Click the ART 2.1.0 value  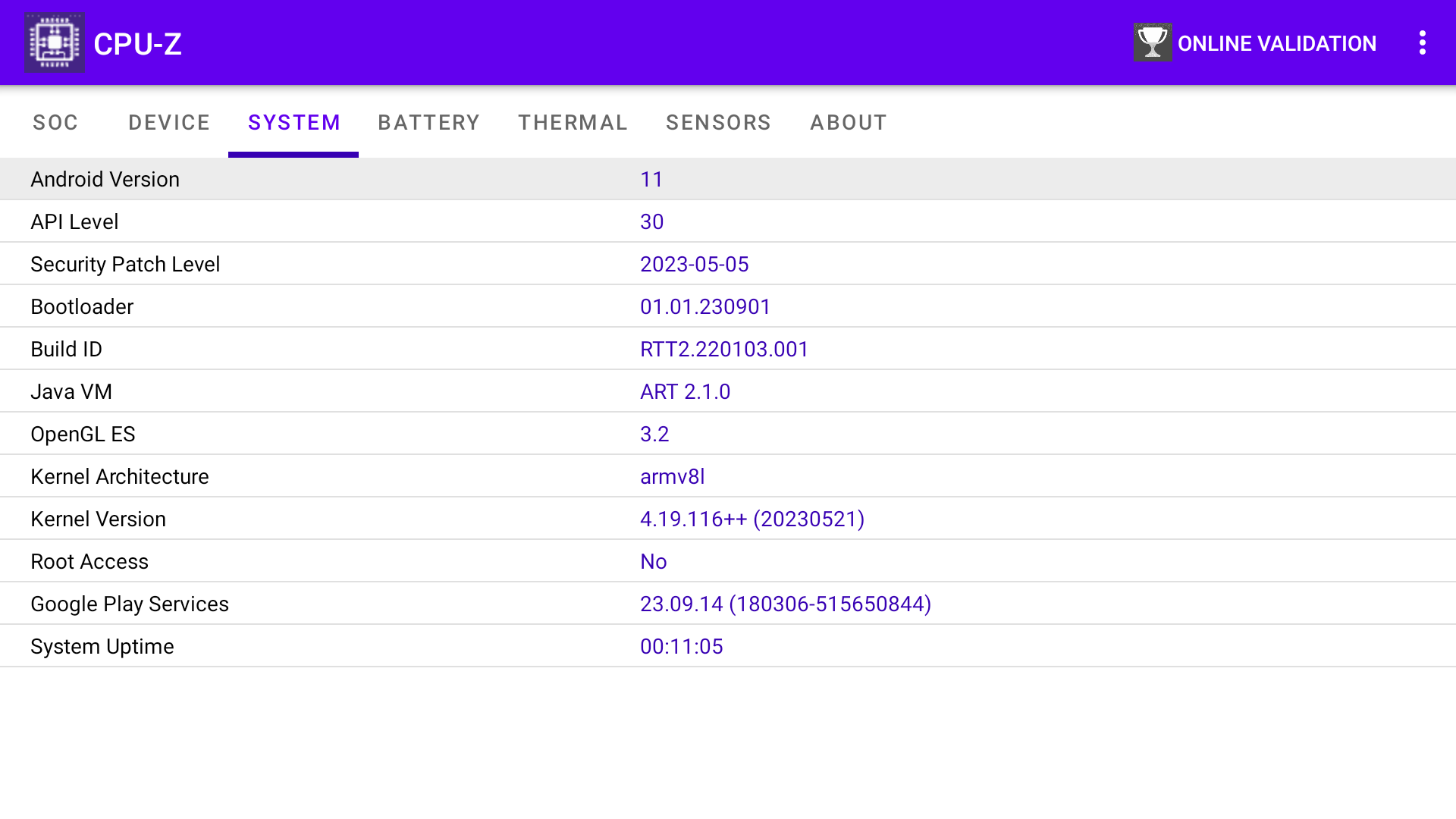[686, 391]
